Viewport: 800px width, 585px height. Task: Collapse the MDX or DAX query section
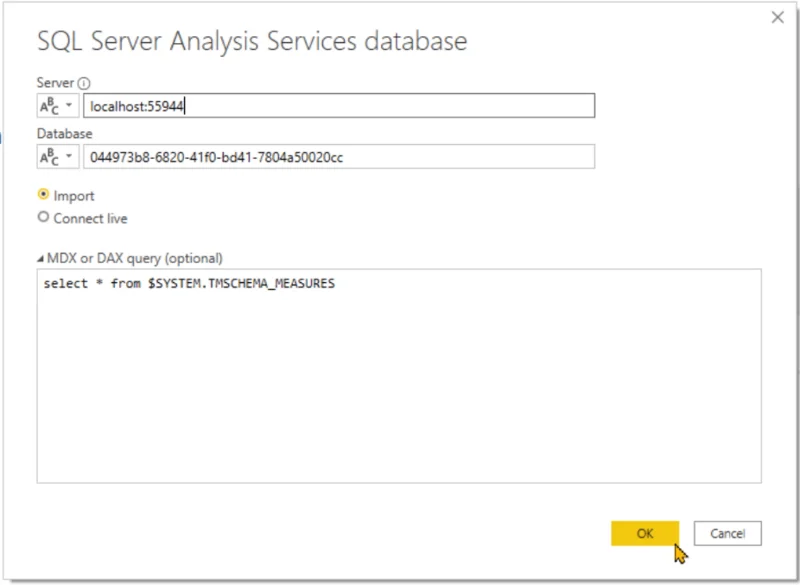pos(40,259)
